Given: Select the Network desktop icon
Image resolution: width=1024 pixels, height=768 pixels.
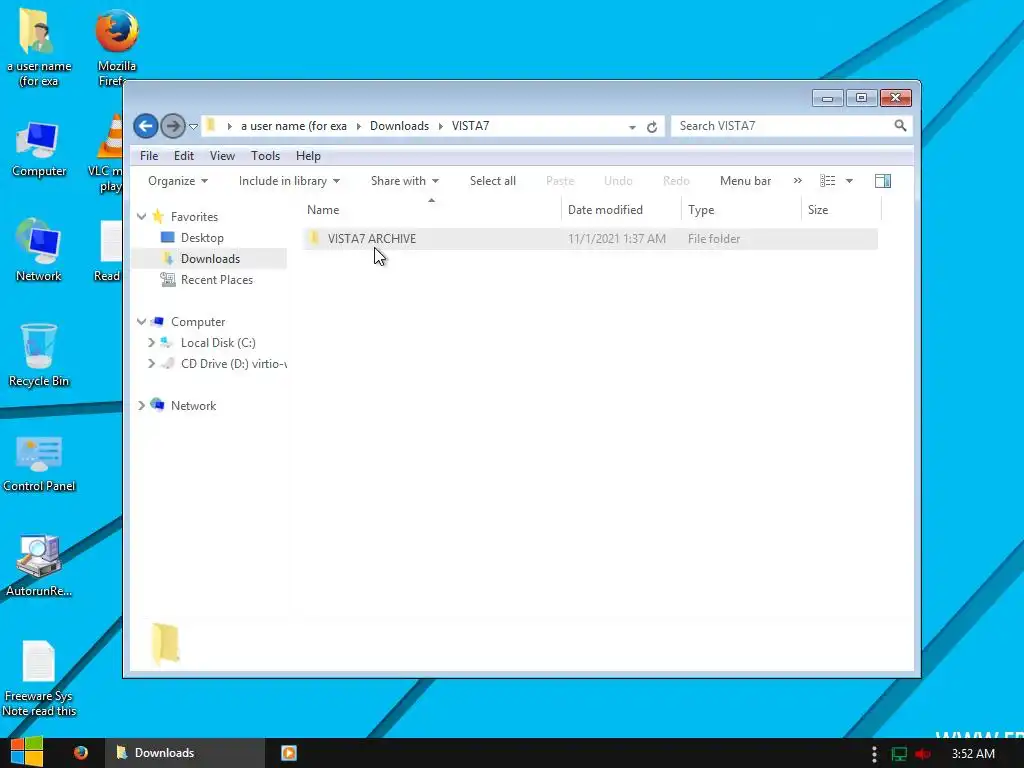Looking at the screenshot, I should coord(39,251).
